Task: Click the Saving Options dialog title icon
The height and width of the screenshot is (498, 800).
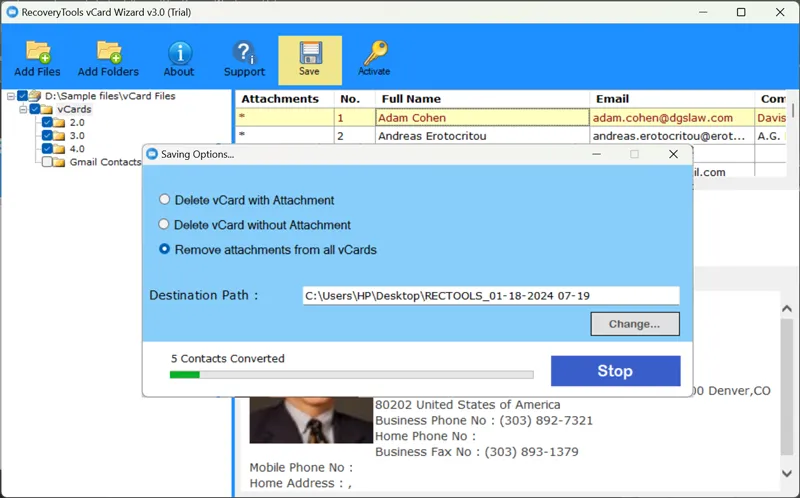Action: 152,154
